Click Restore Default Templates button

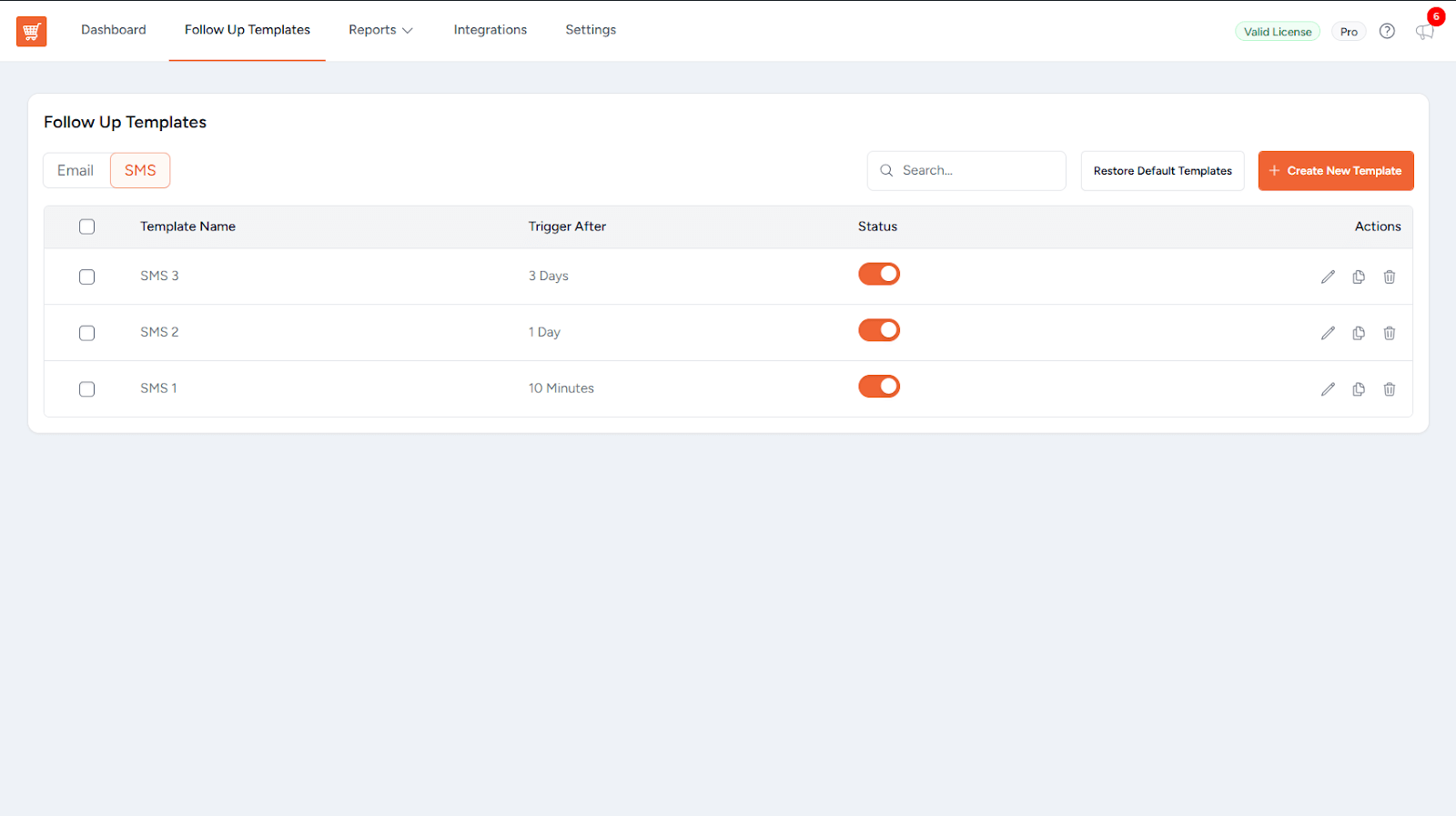pos(1162,171)
